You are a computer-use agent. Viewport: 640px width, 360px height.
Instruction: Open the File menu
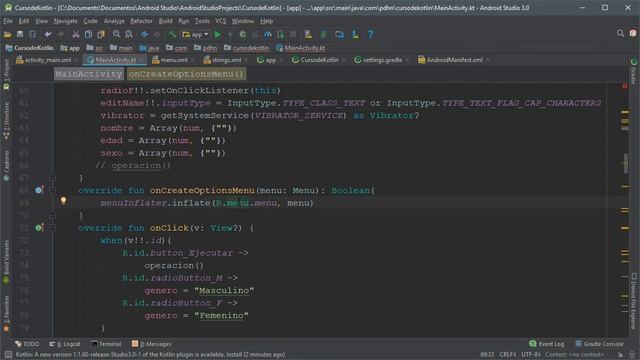[x=8, y=21]
